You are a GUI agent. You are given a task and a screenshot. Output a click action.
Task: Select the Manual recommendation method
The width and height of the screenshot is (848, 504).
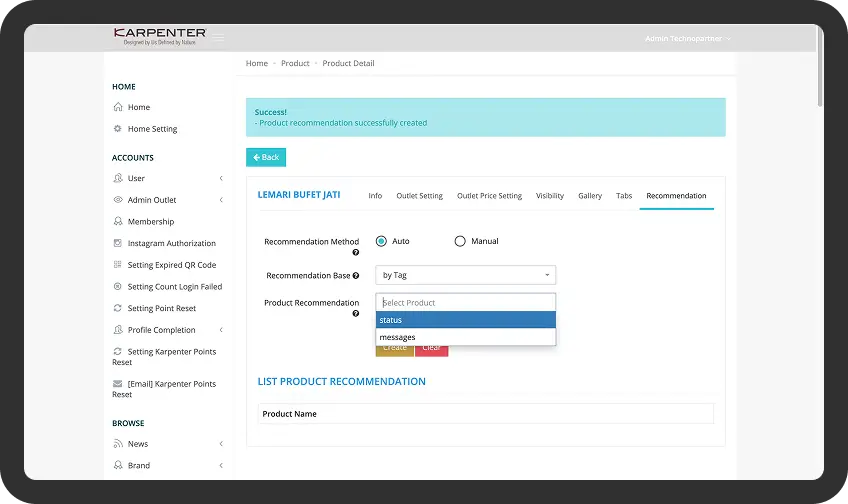[460, 241]
